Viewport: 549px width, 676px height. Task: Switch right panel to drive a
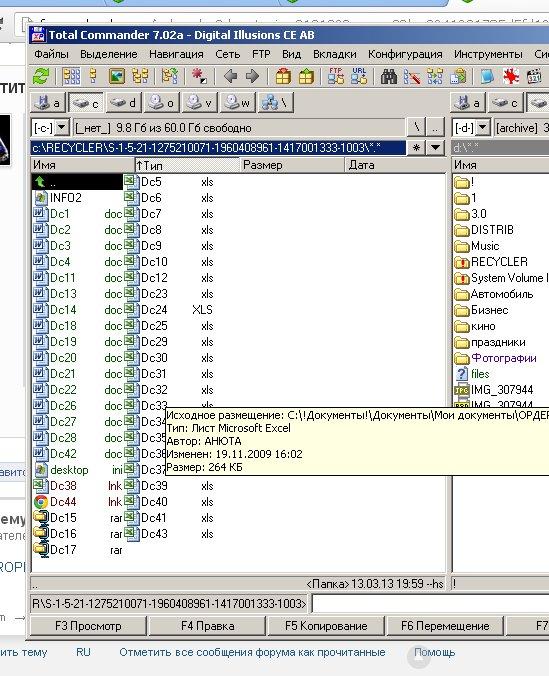[467, 103]
